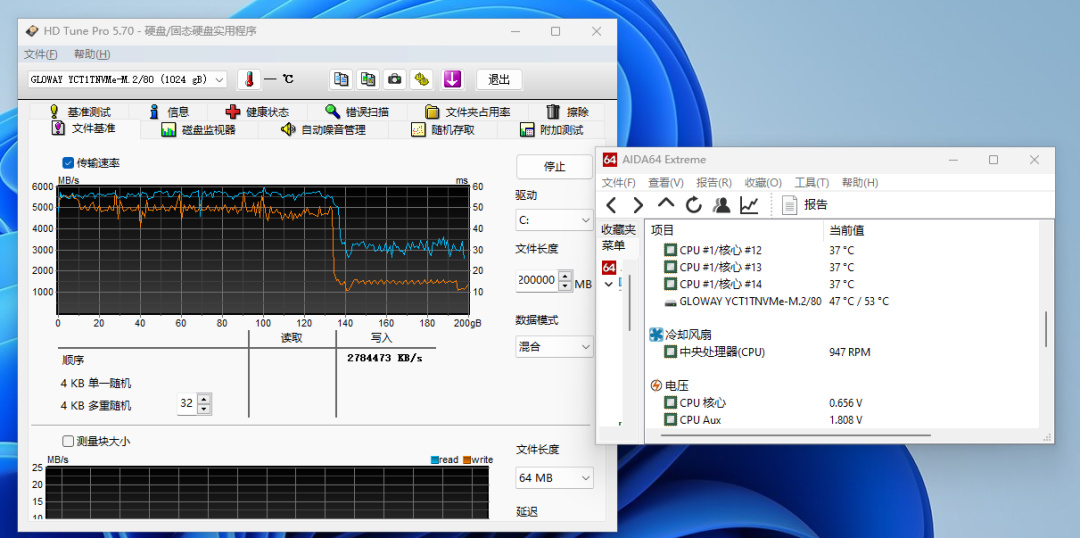The height and width of the screenshot is (538, 1080).
Task: Open the 自动噪音管理 tab
Action: coord(323,130)
